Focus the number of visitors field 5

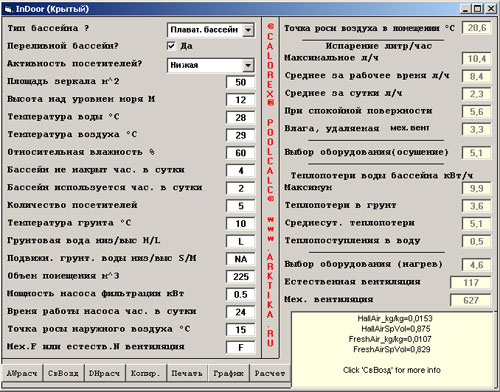(x=241, y=206)
